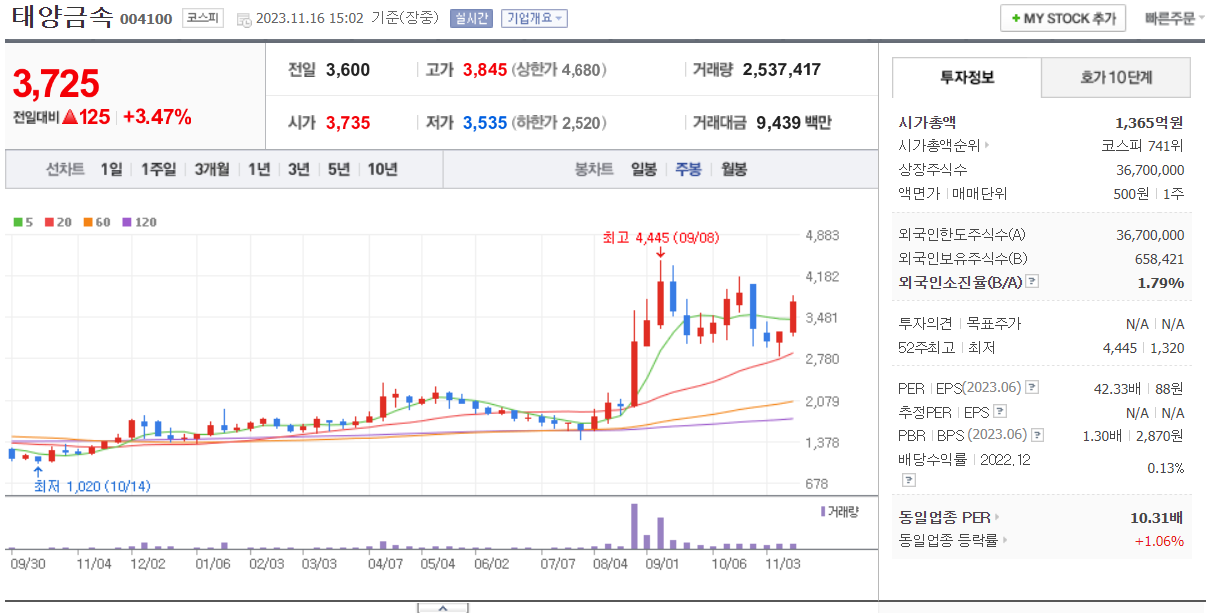Click the stock code 004100

tap(146, 19)
